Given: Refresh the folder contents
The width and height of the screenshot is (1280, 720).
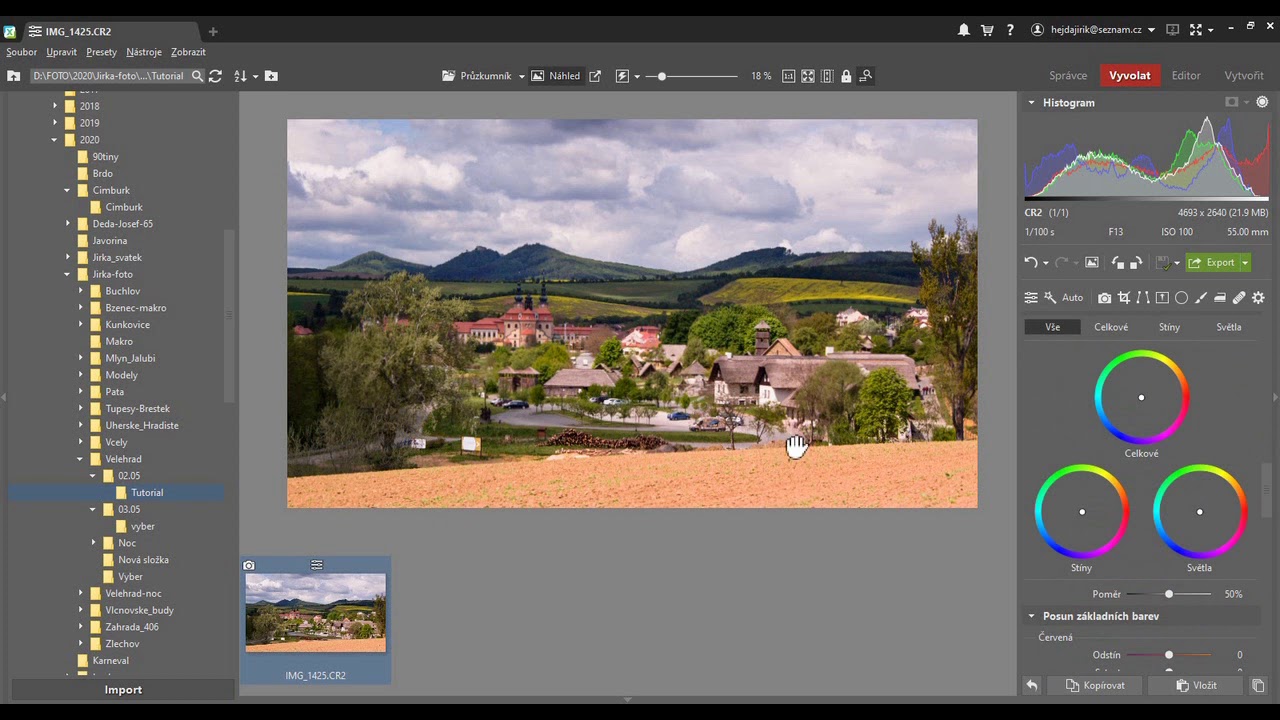Looking at the screenshot, I should click(x=215, y=76).
